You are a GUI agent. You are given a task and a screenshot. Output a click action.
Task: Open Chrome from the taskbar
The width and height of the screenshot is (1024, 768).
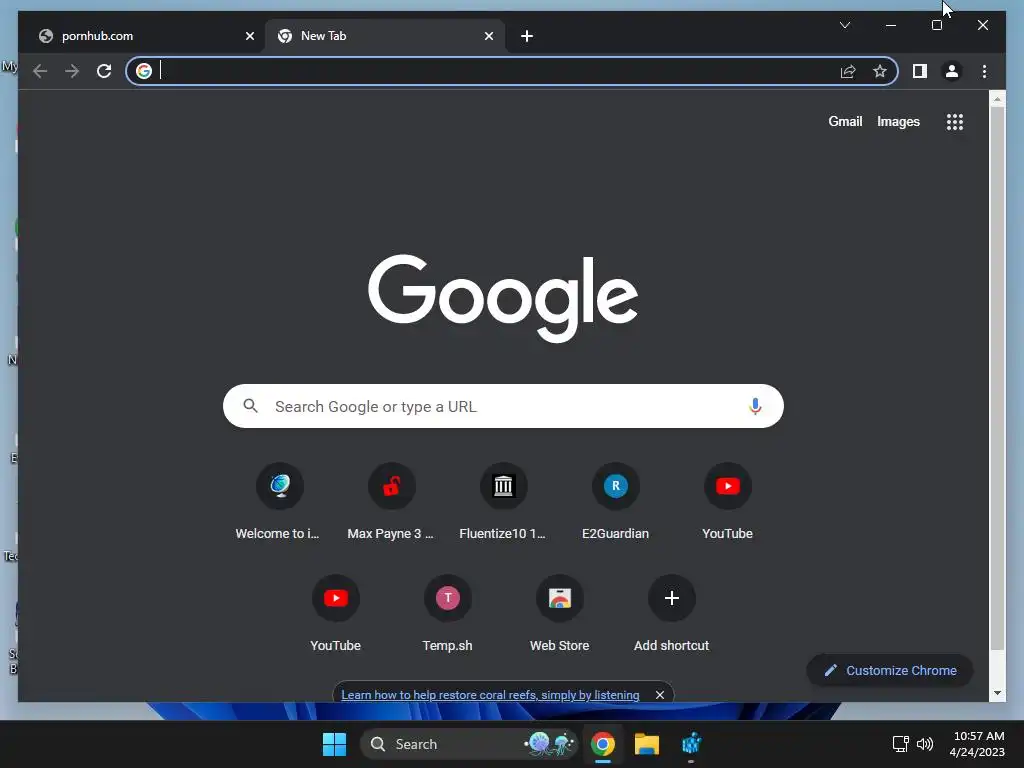603,744
